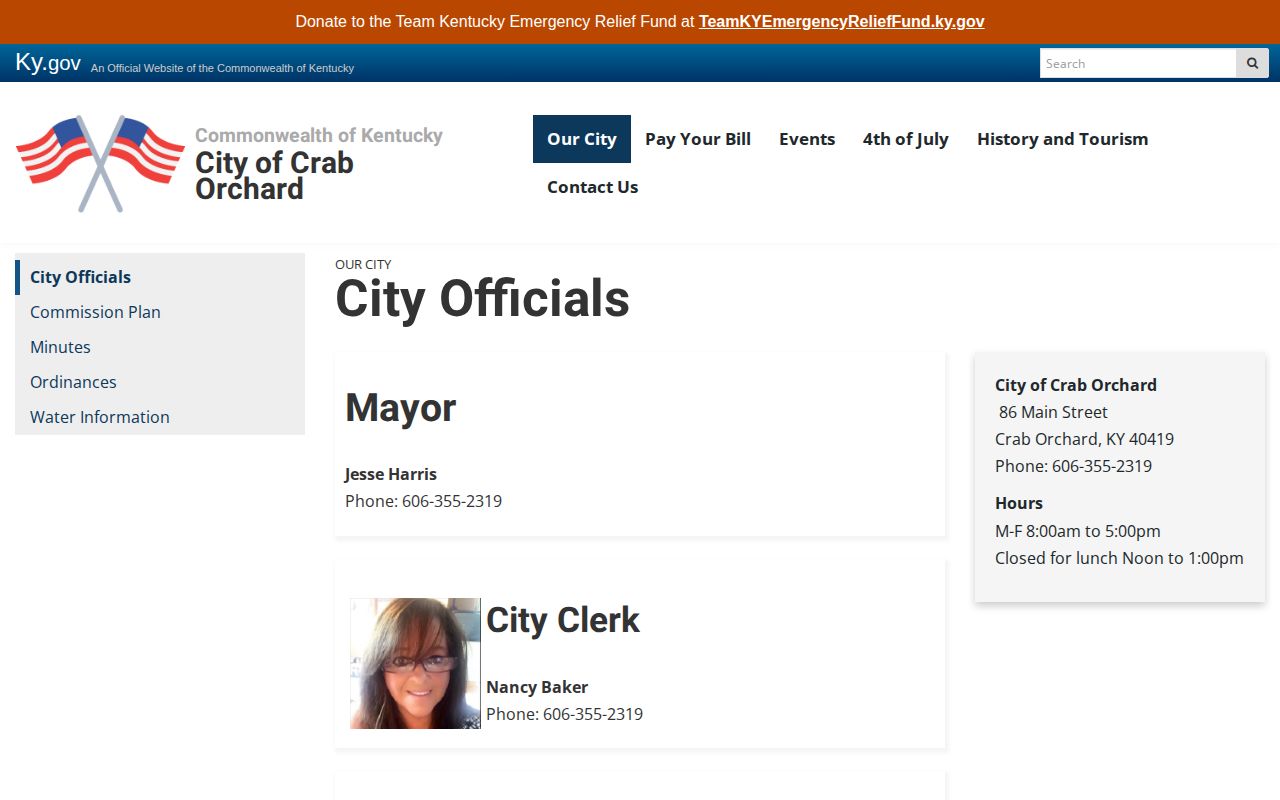The height and width of the screenshot is (800, 1280).
Task: Click the Crab Orchard, KY 40419 line
Action: 1084,439
